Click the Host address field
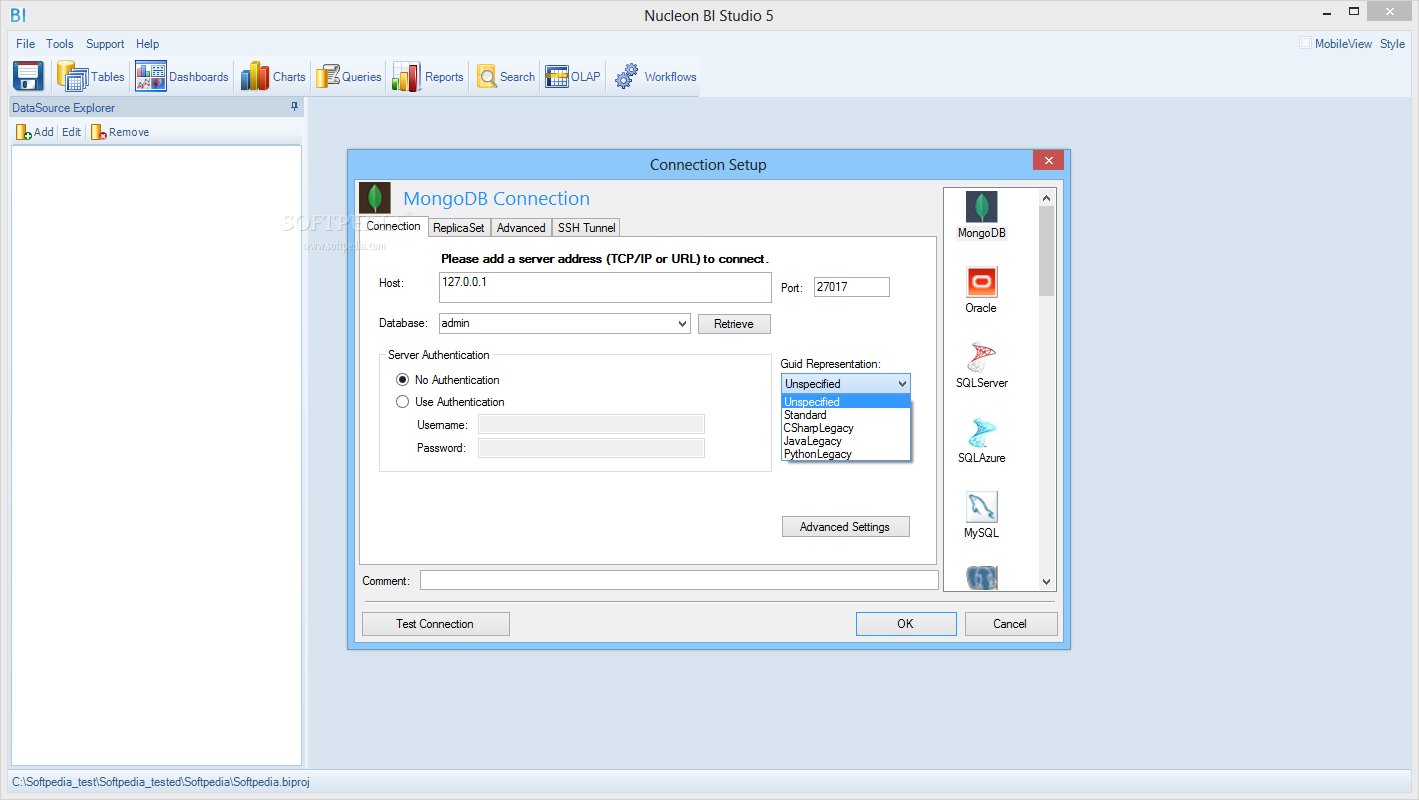Image resolution: width=1419 pixels, height=800 pixels. [605, 287]
